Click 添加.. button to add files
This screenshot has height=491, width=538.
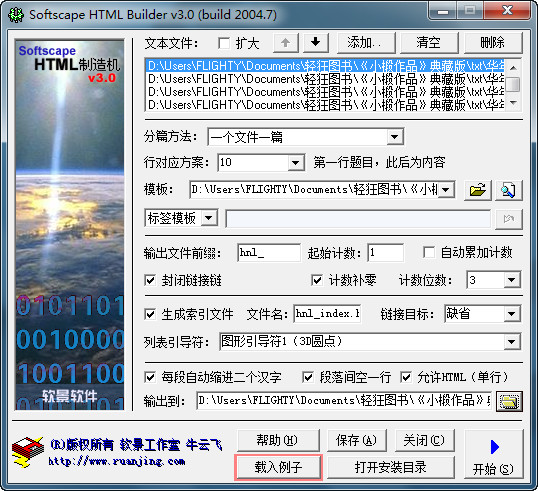(x=366, y=43)
